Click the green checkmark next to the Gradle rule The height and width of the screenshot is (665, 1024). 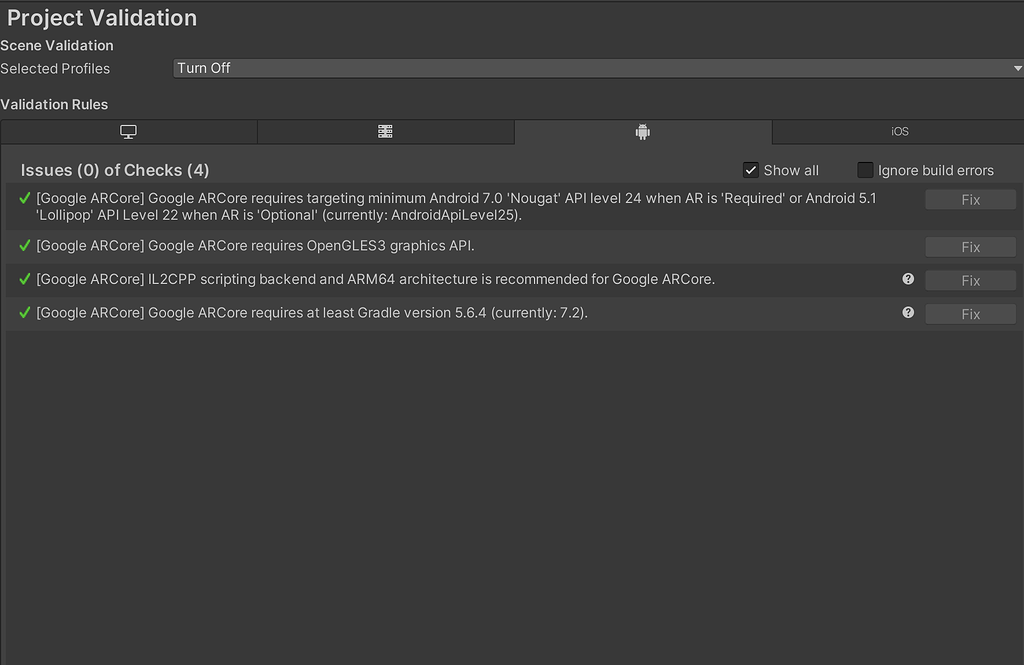pos(24,313)
